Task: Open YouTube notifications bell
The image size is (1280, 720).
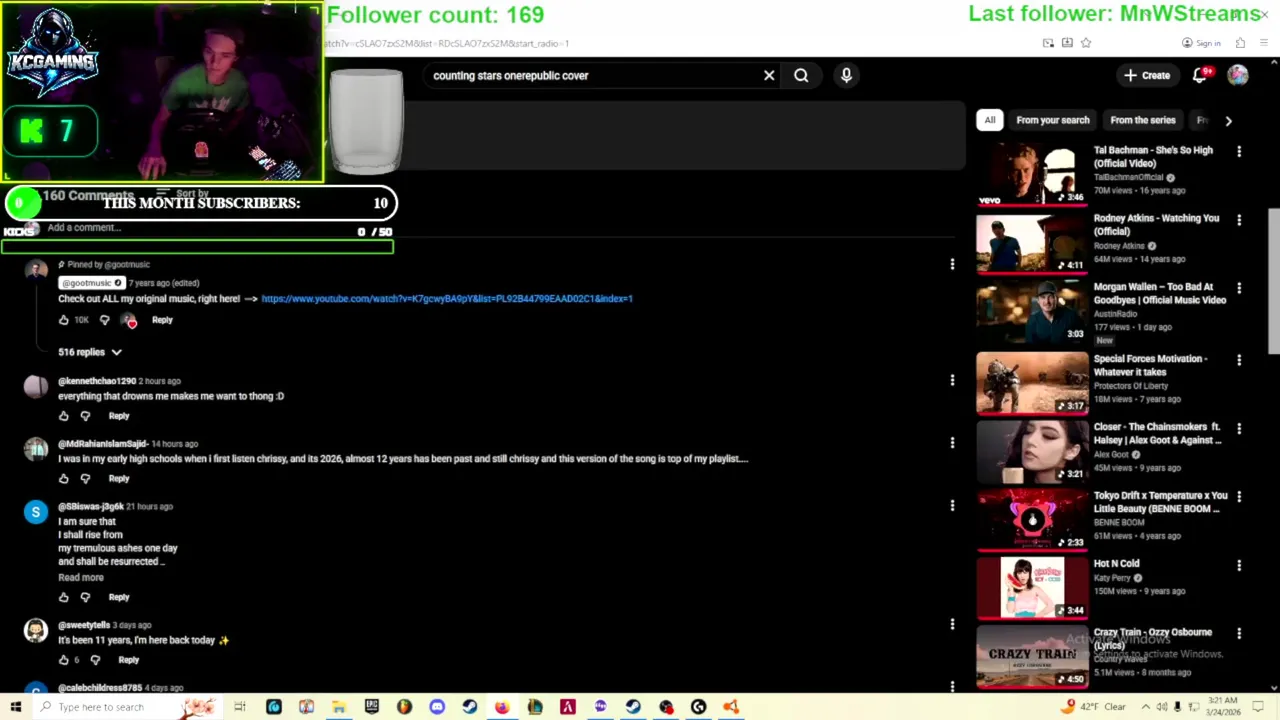Action: pos(1200,75)
